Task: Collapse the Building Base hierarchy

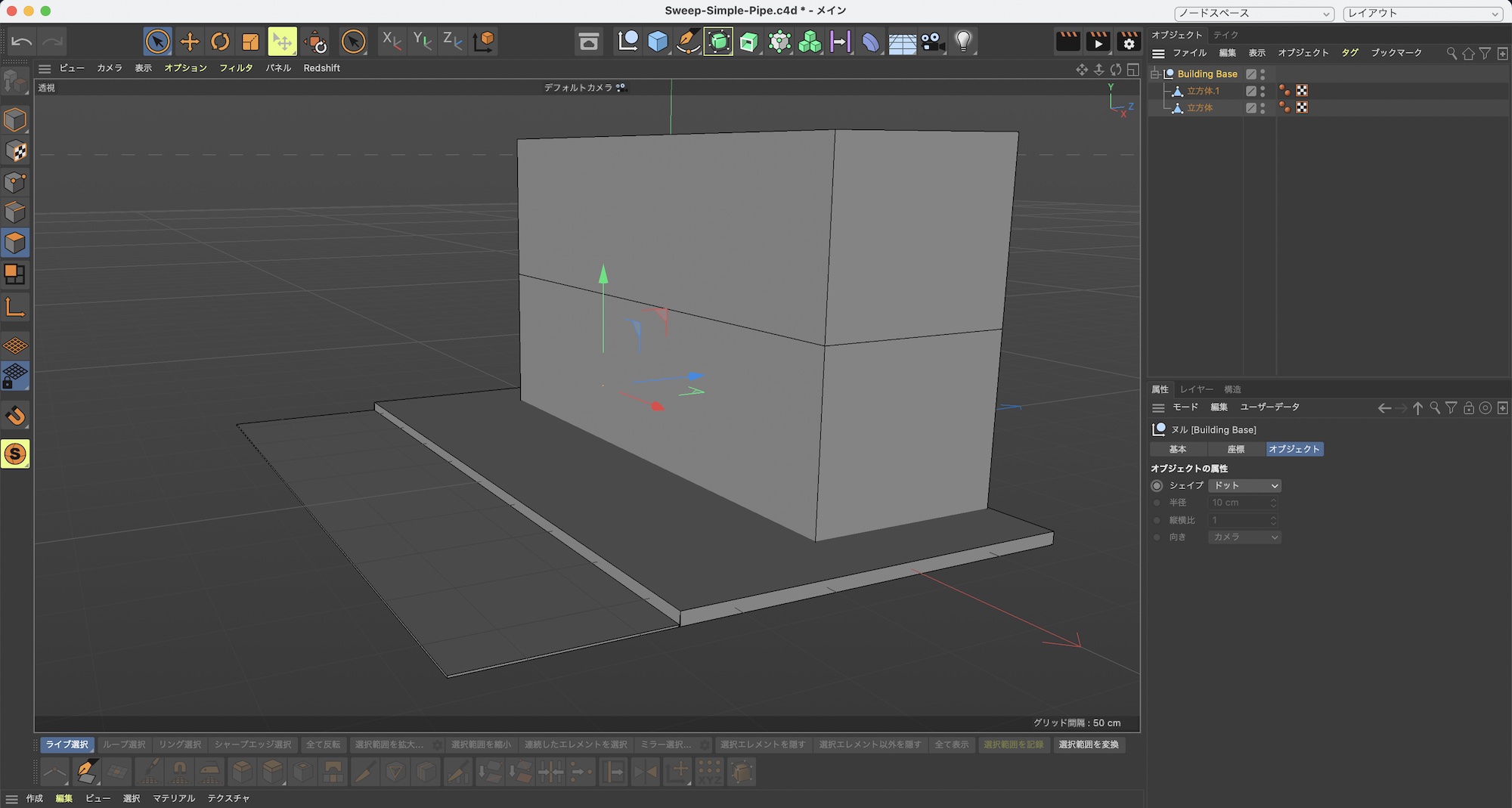Action: click(1154, 74)
